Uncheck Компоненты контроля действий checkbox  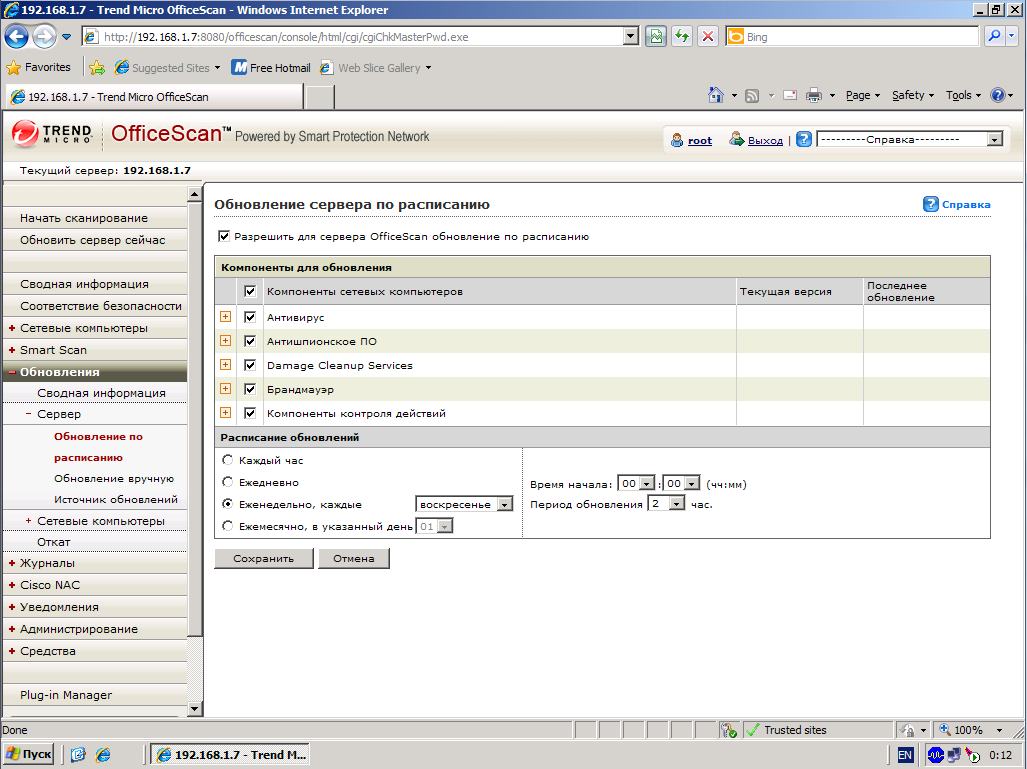pos(250,413)
